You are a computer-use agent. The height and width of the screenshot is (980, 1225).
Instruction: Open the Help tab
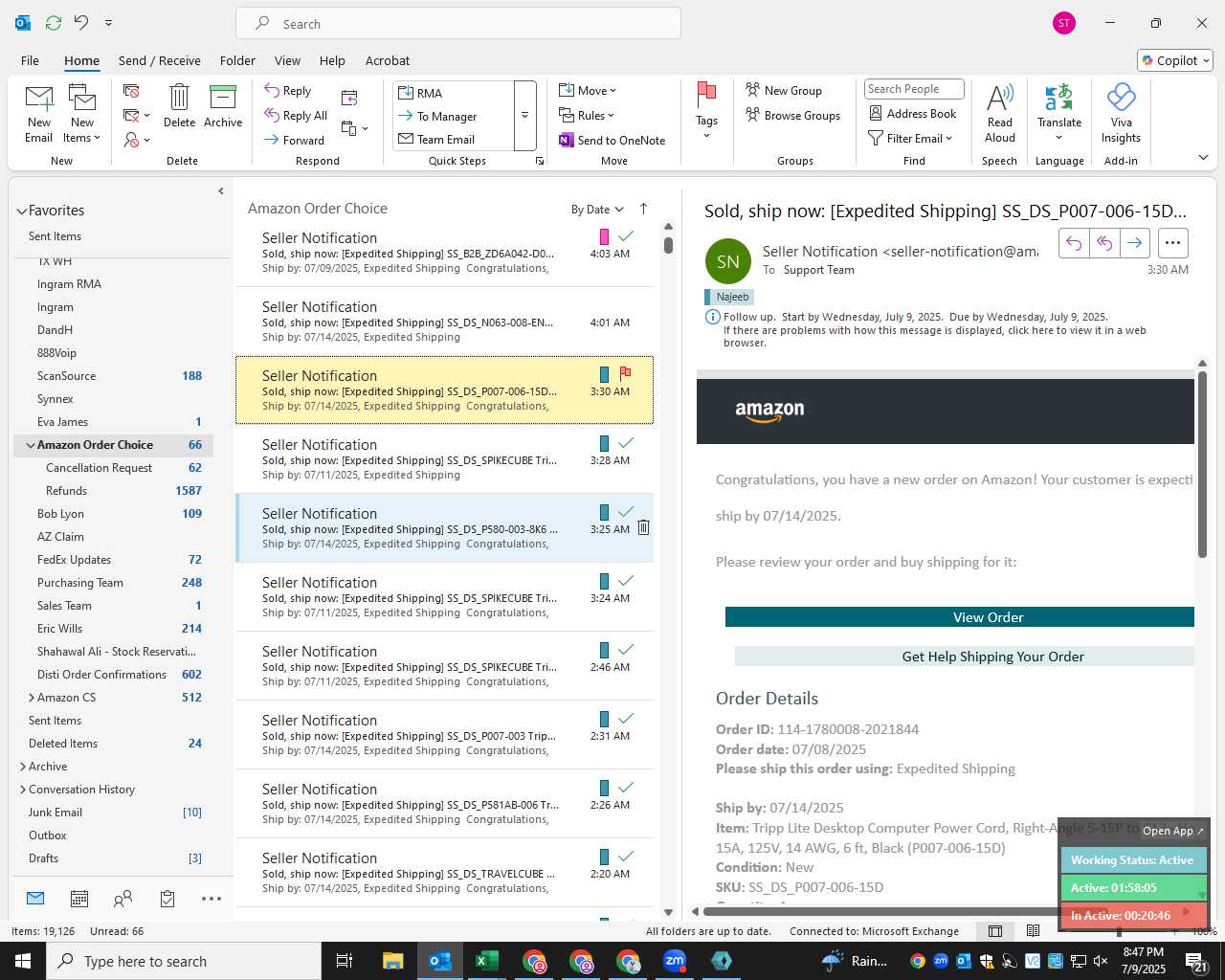click(x=332, y=60)
